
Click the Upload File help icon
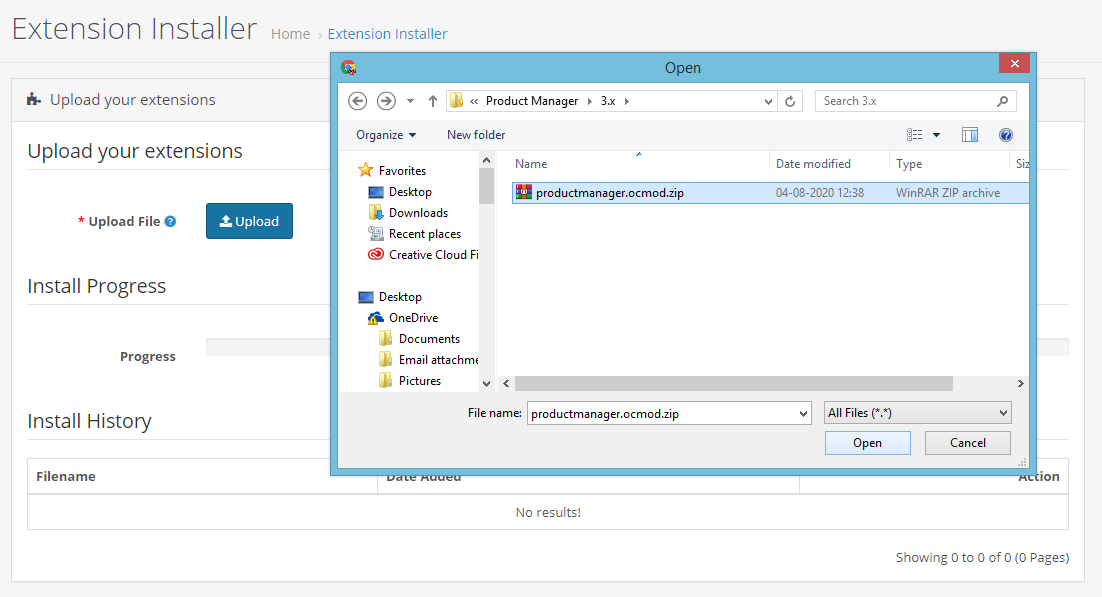[x=170, y=222]
